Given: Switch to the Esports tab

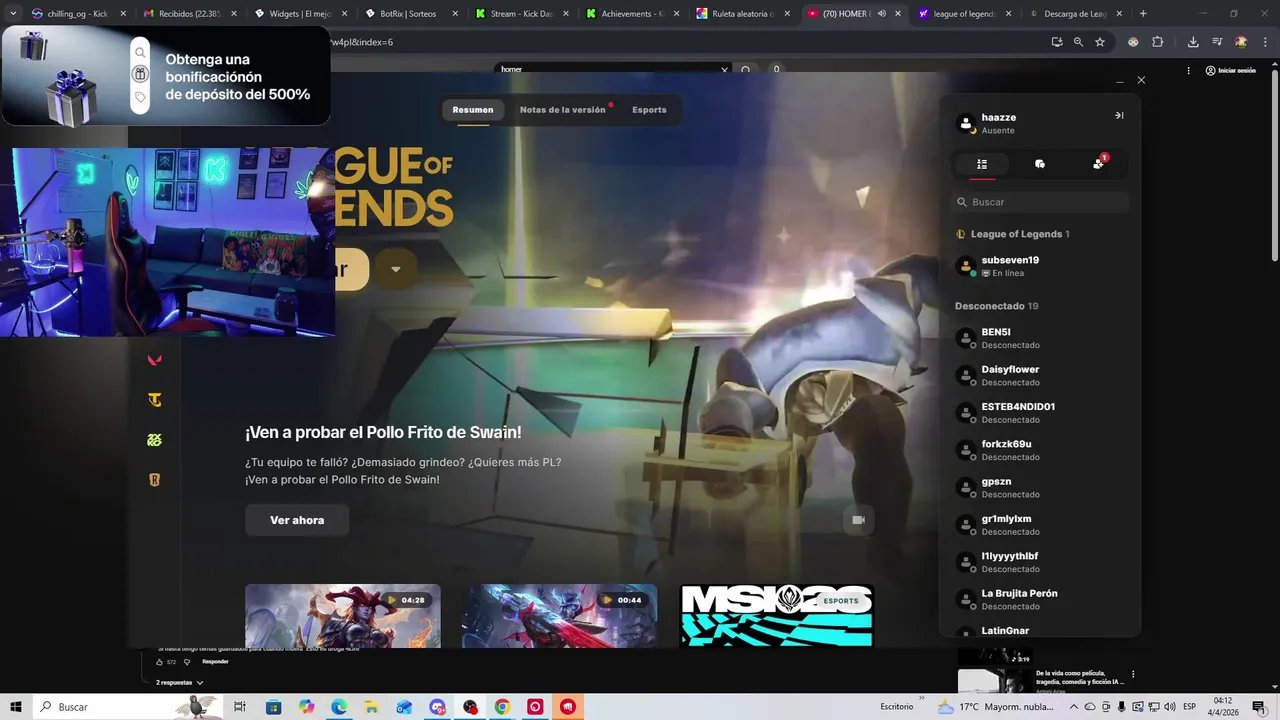Looking at the screenshot, I should click(649, 110).
